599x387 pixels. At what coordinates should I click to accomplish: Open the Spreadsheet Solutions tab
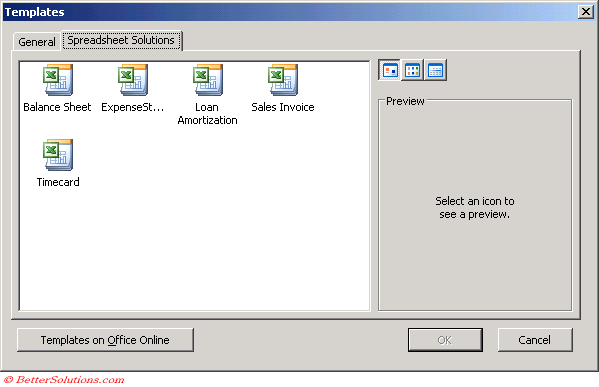click(x=121, y=40)
